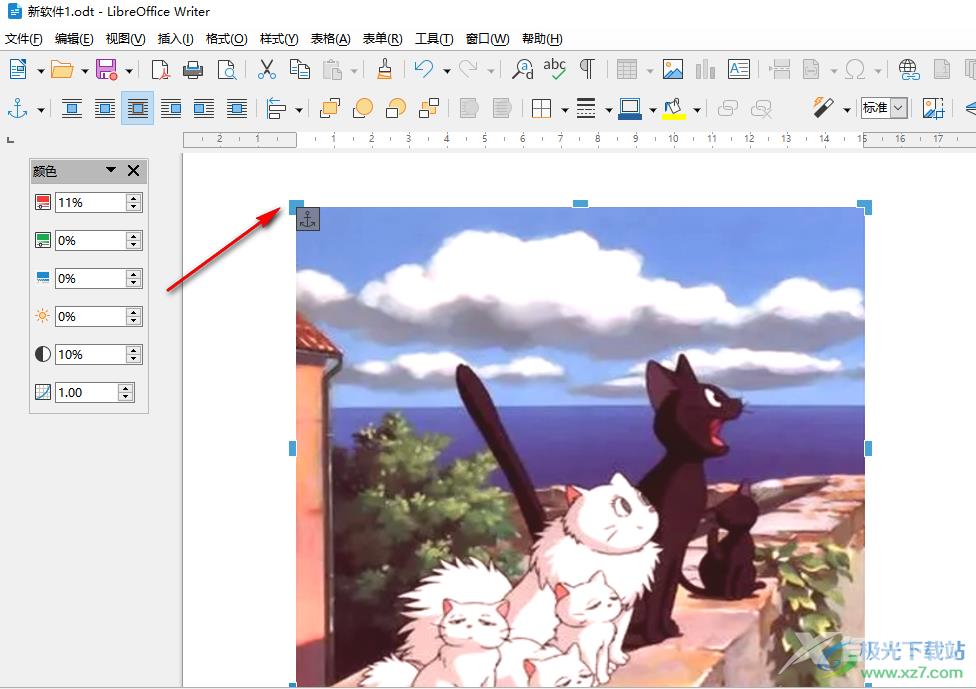Click the New document icon

18,69
